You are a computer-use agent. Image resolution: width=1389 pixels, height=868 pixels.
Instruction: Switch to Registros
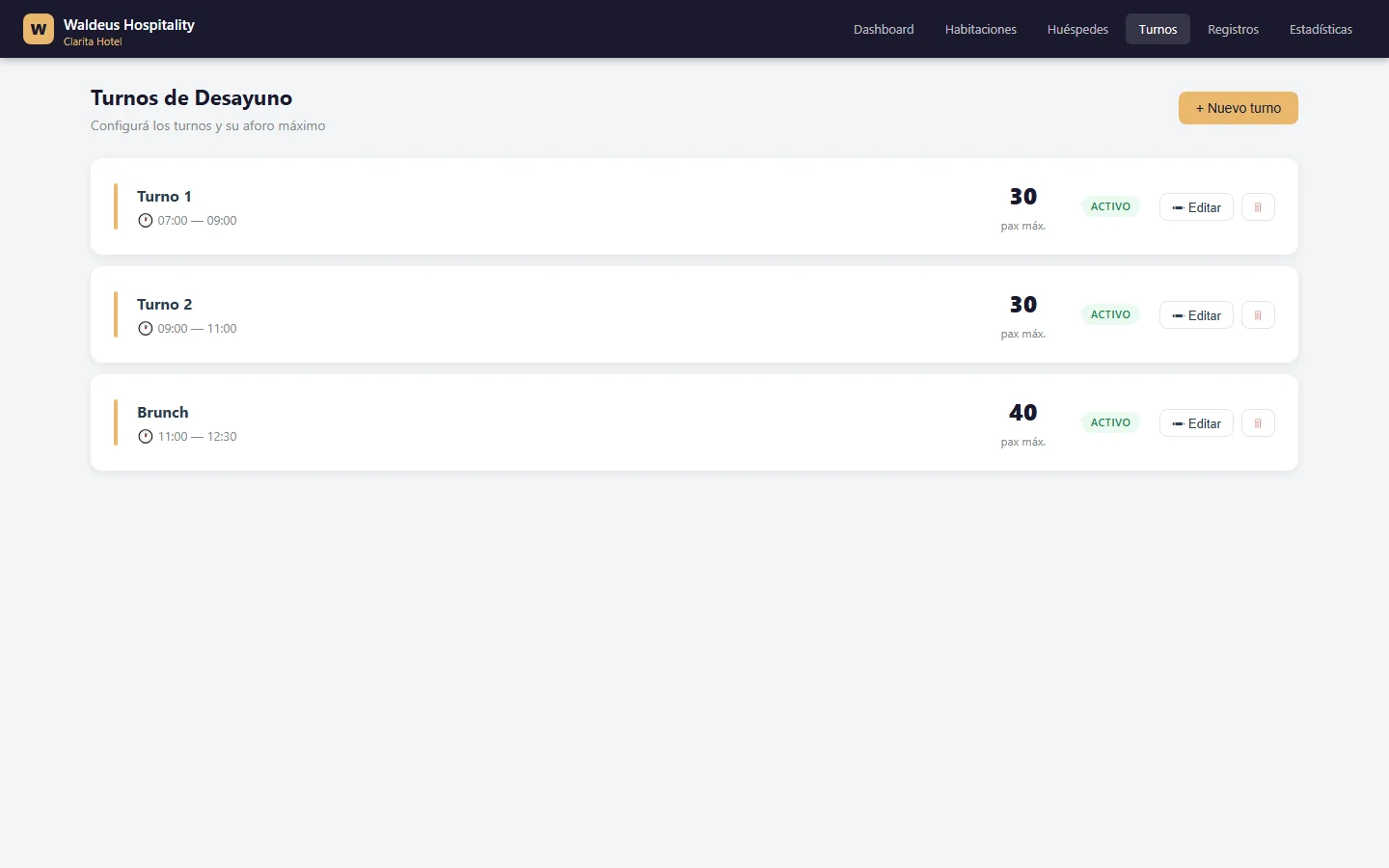(x=1233, y=29)
